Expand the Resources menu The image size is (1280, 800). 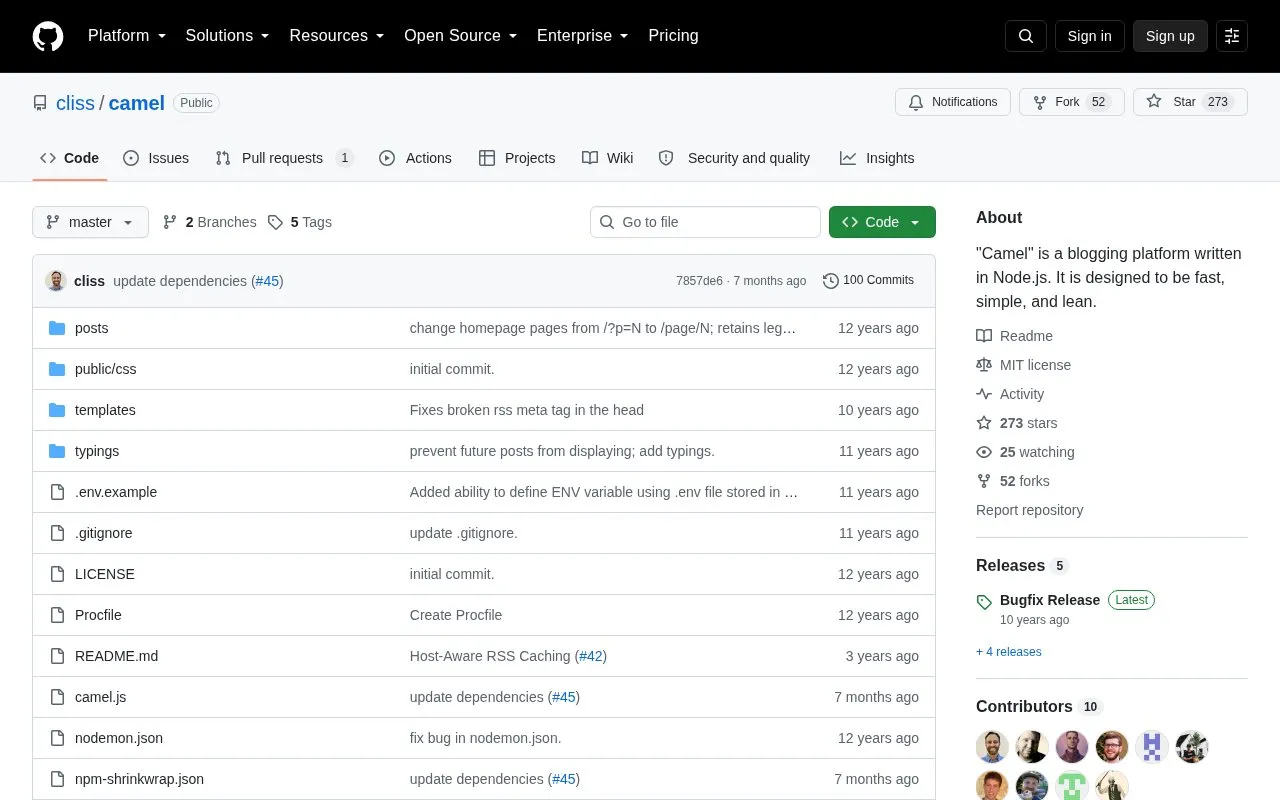(337, 36)
